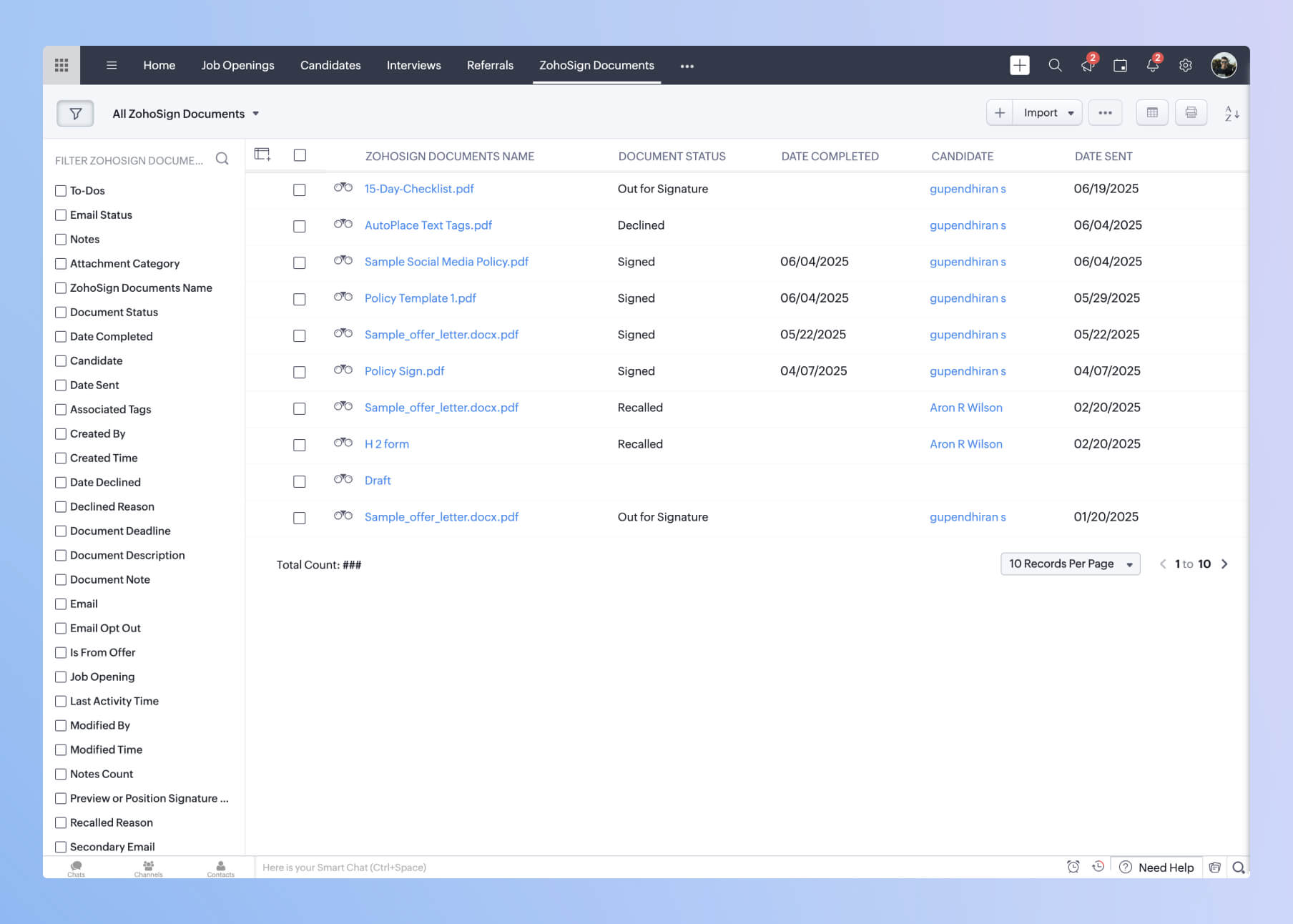Enable the To-Dos filter checkbox
Screen dimensions: 1293x924
coord(61,191)
